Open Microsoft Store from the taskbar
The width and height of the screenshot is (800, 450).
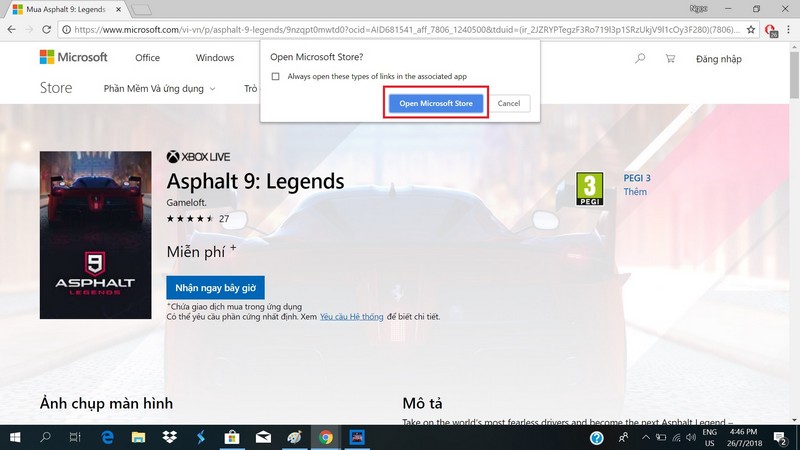pyautogui.click(x=232, y=437)
